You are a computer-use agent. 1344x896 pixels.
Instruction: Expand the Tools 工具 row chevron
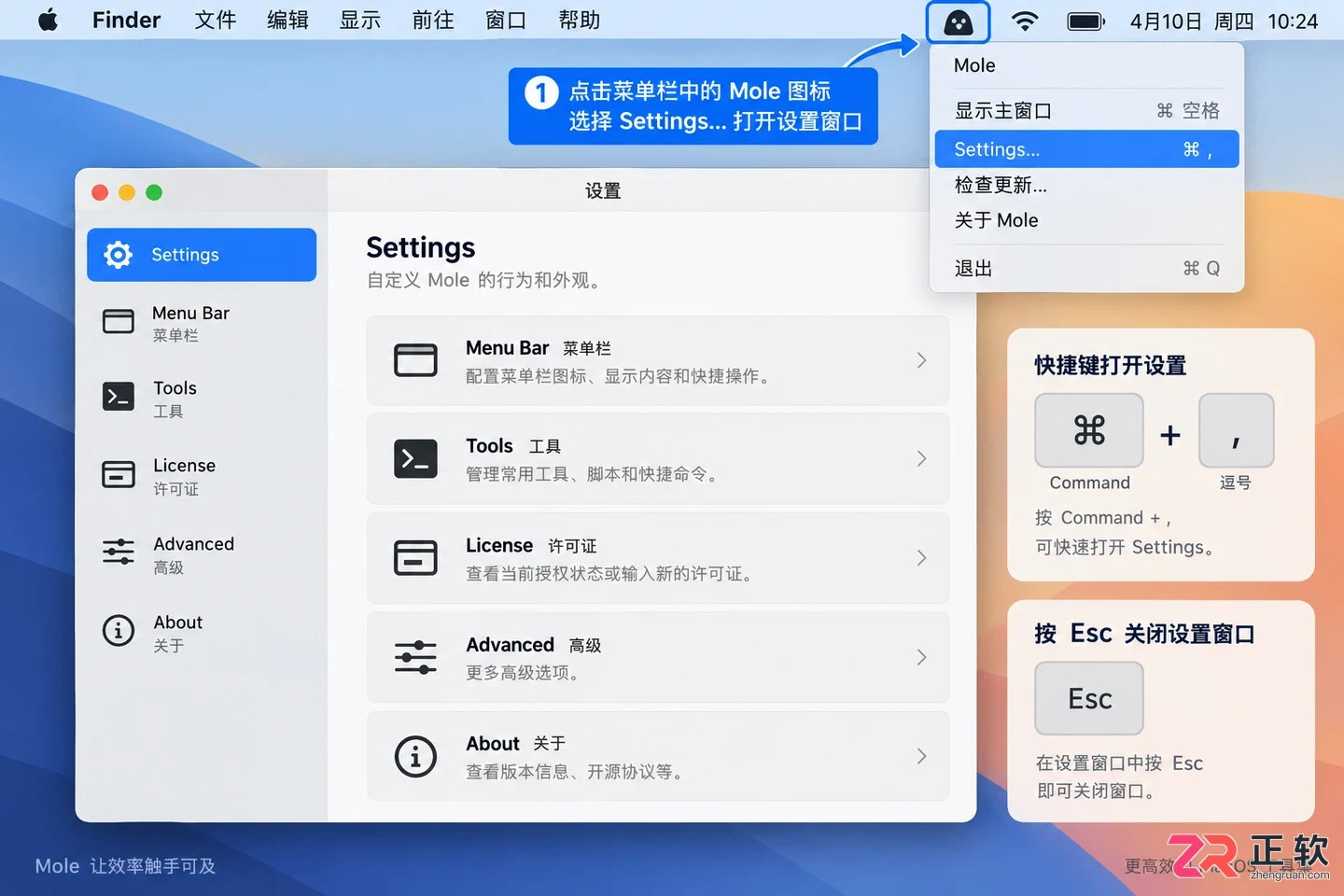coord(921,458)
